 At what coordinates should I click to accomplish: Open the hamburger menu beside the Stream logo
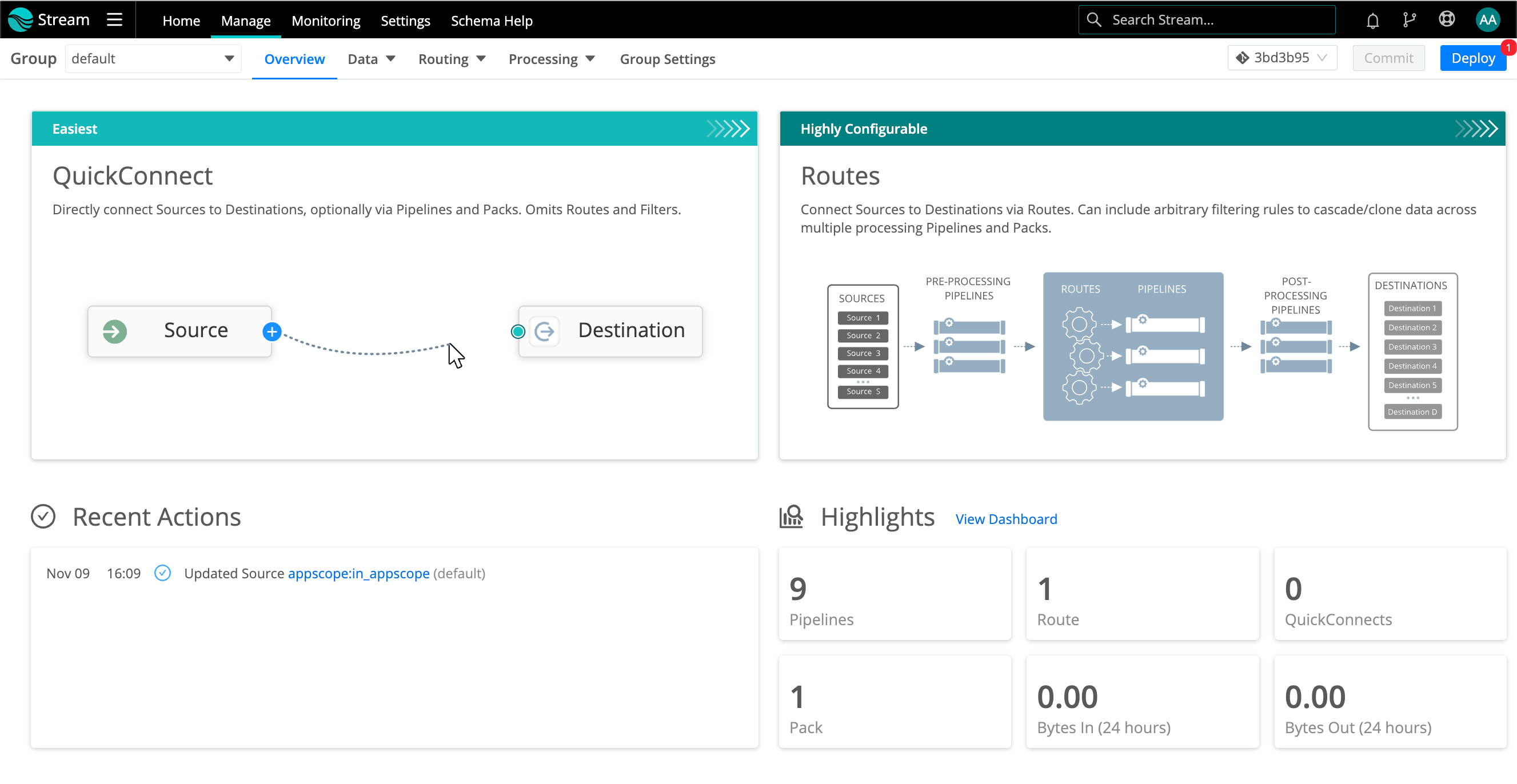point(114,19)
